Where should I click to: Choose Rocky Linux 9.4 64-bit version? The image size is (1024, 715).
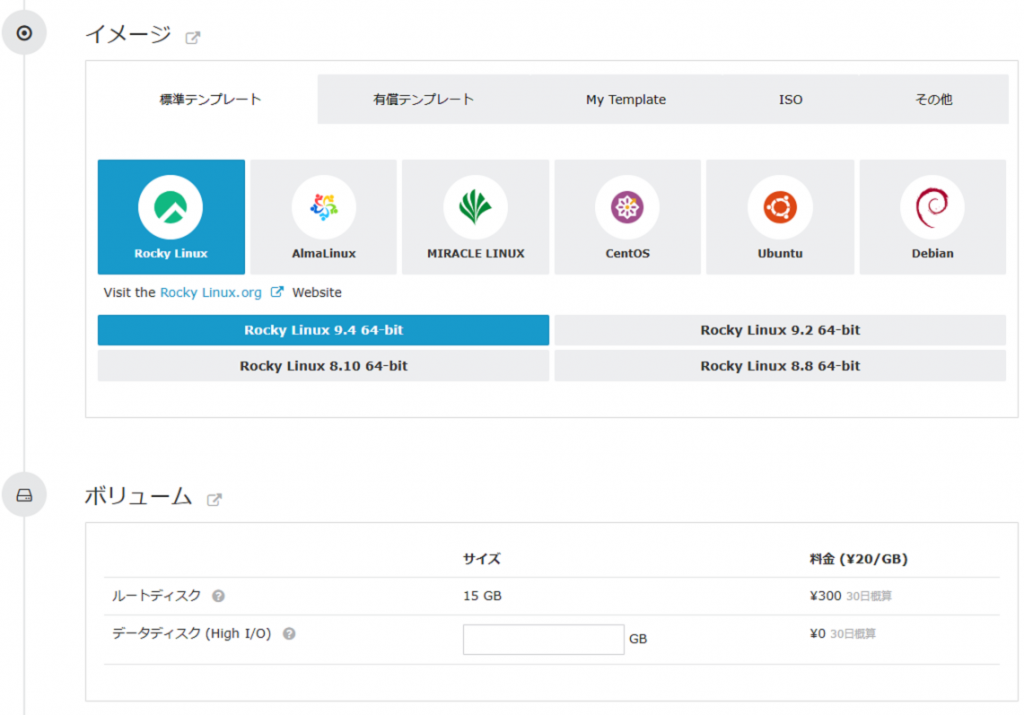pos(323,330)
